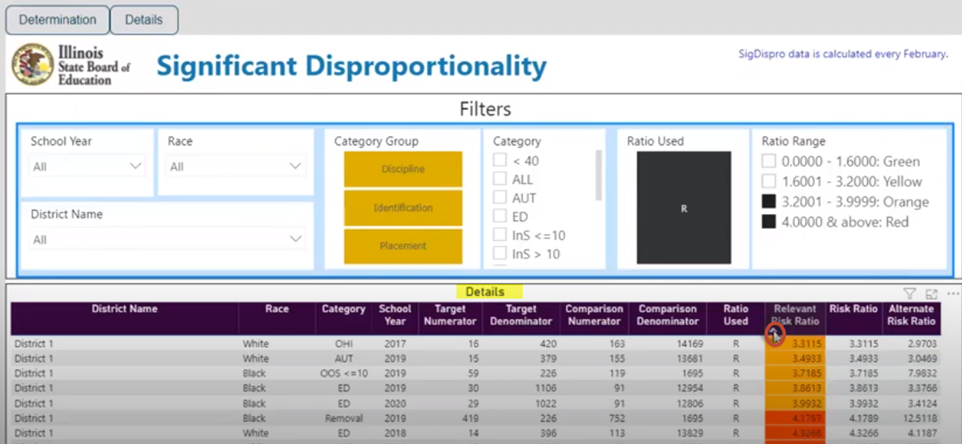Select the Discipline category group button
Viewport: 962px width, 444px height.
(x=403, y=169)
